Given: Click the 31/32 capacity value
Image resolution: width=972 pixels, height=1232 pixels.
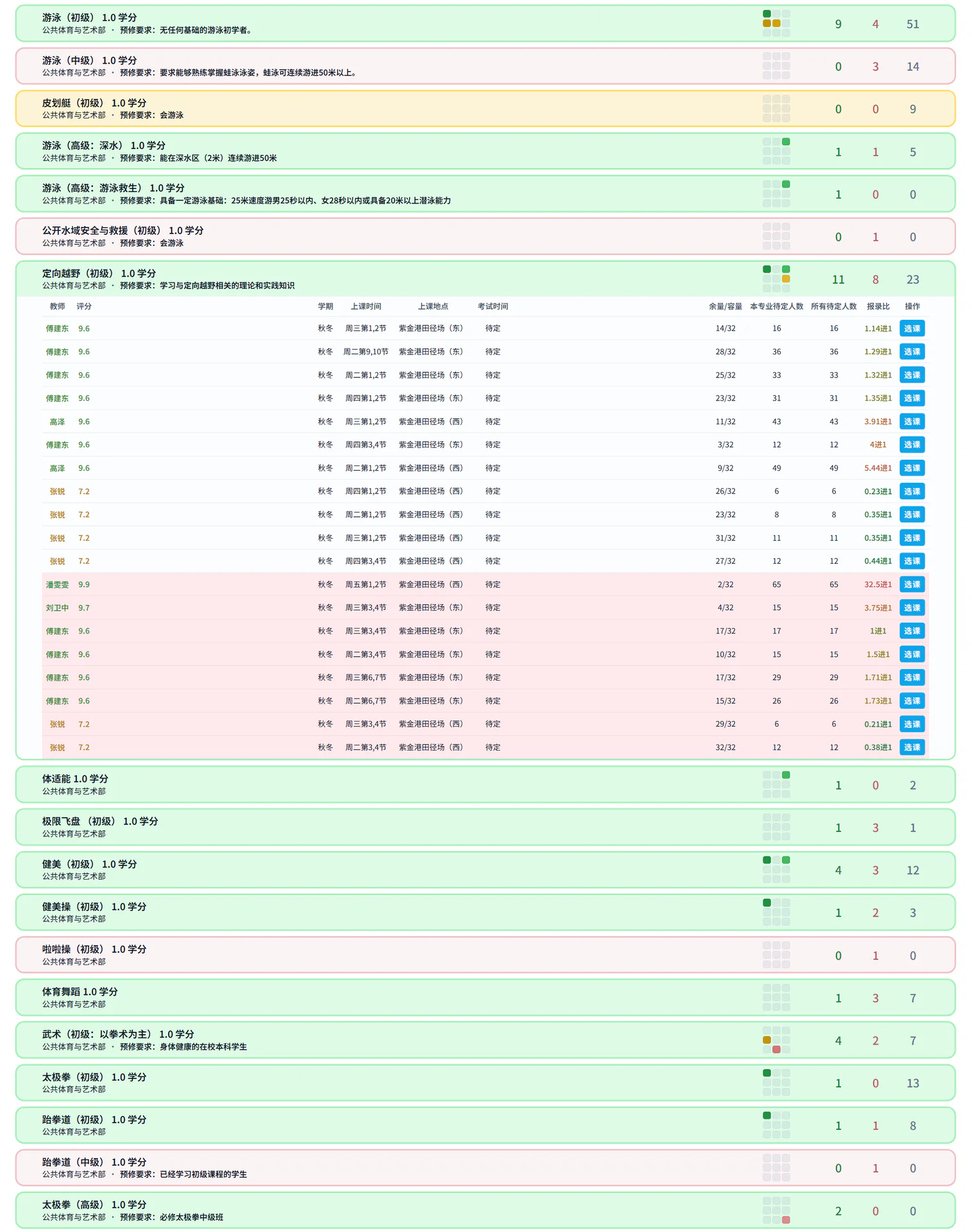Looking at the screenshot, I should pos(725,538).
